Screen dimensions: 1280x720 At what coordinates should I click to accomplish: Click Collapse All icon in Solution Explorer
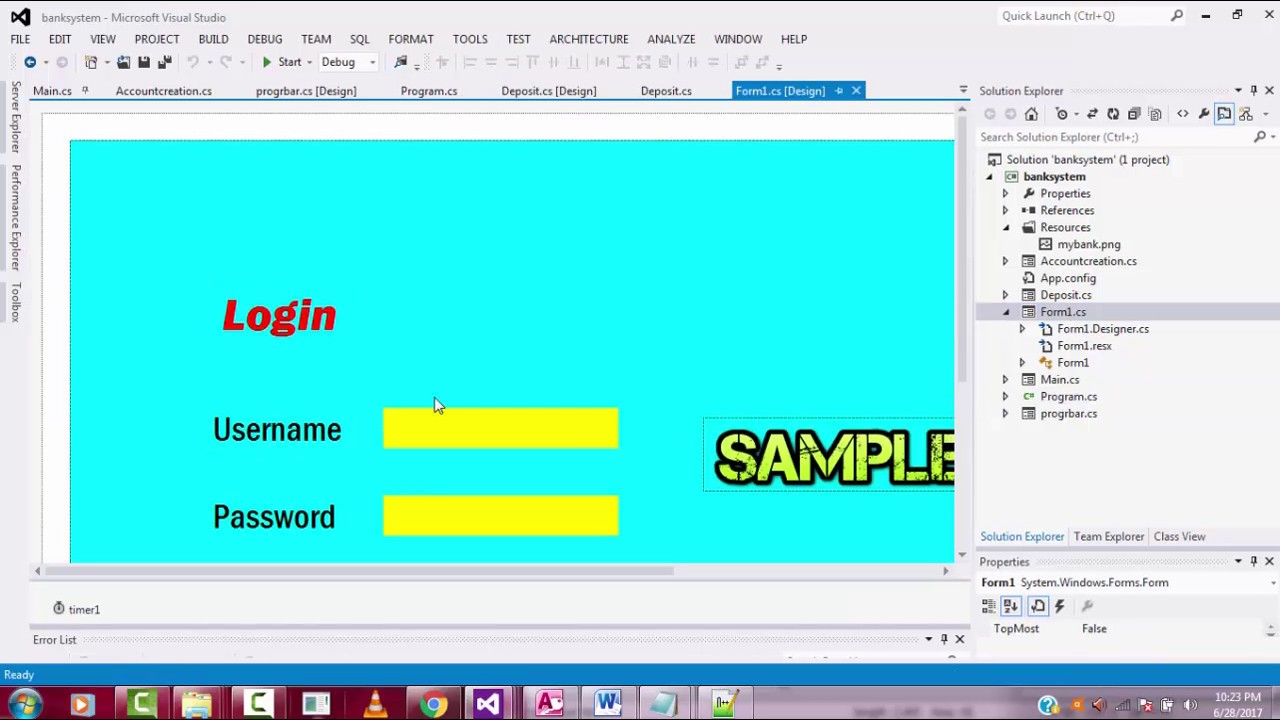point(1134,114)
